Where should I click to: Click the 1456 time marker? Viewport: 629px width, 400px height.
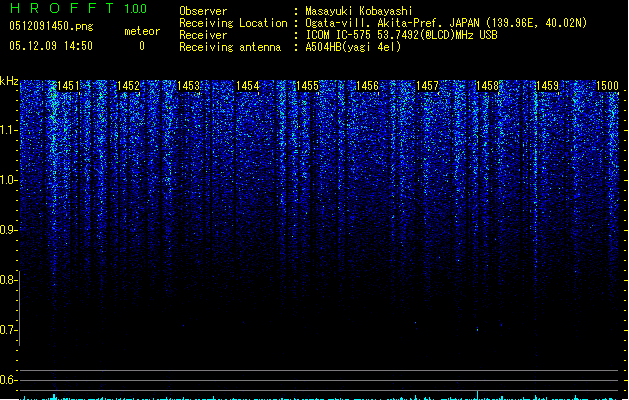point(367,86)
